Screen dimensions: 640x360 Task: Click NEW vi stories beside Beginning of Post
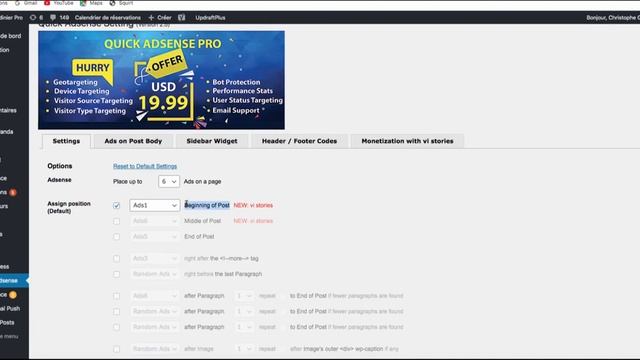coord(253,205)
